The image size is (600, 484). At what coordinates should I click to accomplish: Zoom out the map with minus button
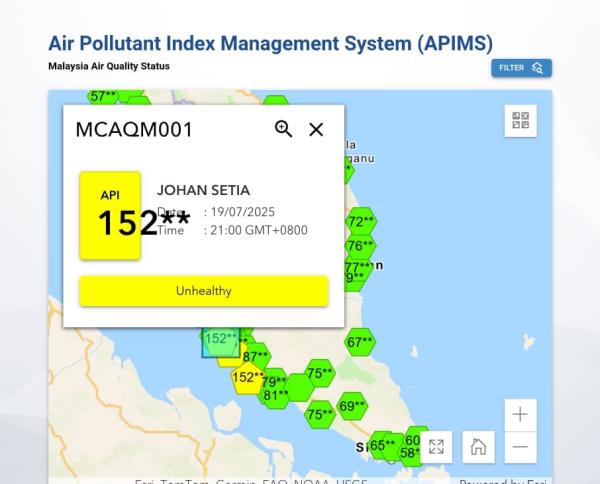520,447
